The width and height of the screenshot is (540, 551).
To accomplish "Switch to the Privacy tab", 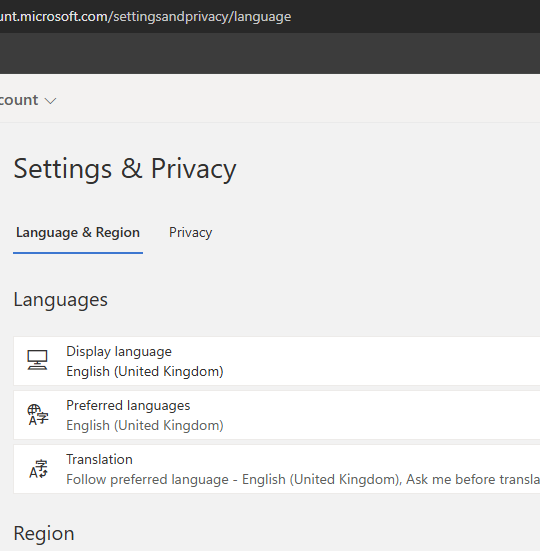I will coord(190,233).
